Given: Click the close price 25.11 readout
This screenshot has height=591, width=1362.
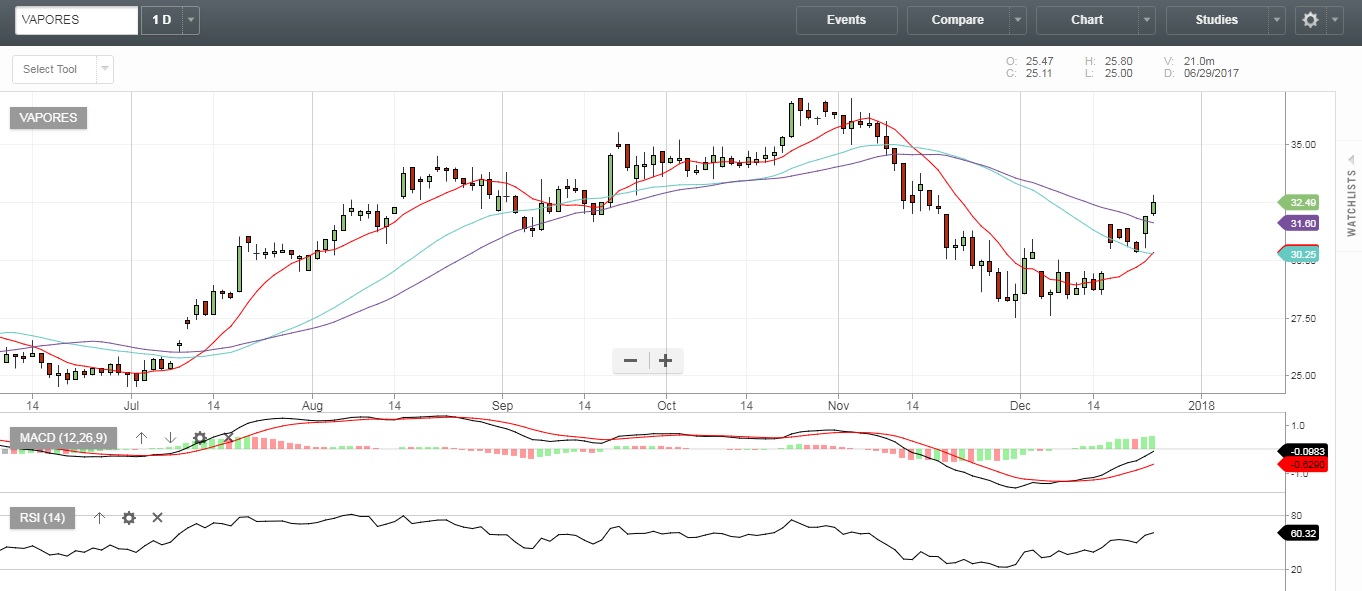Looking at the screenshot, I should pos(1040,74).
